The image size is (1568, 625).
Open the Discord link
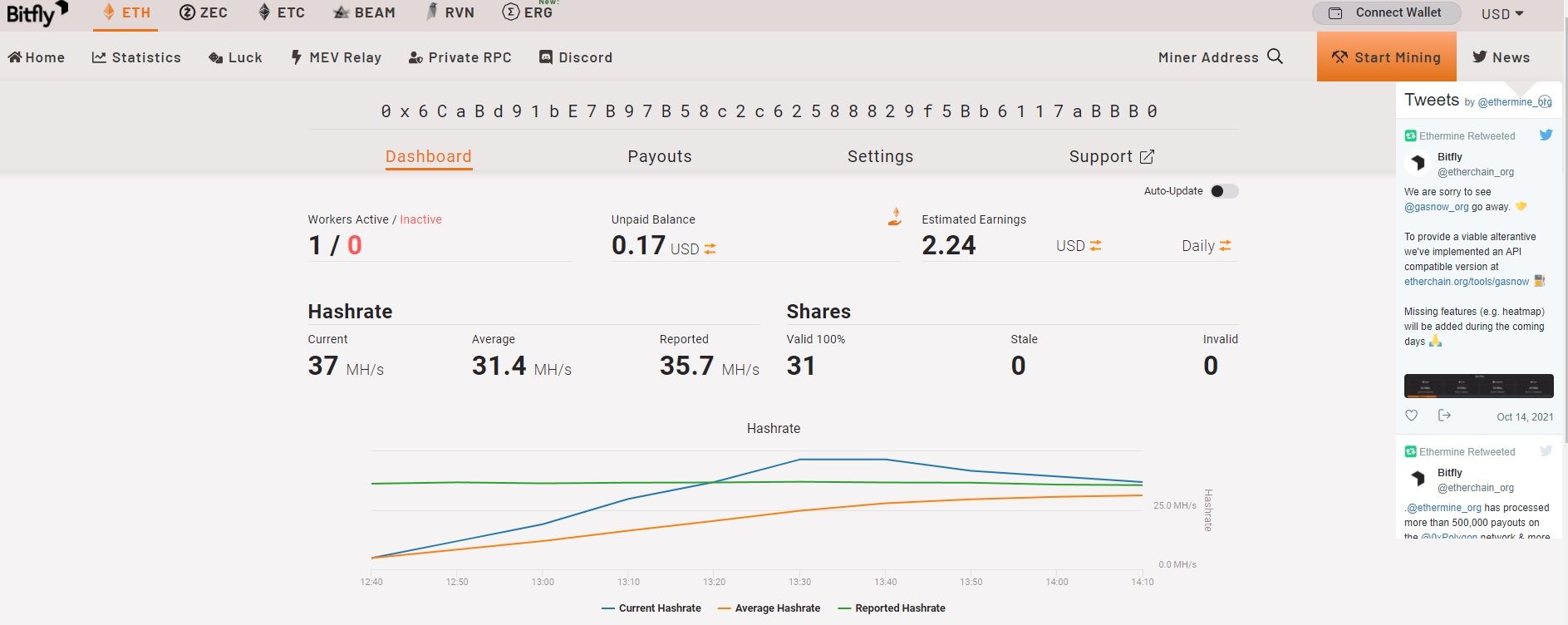576,57
